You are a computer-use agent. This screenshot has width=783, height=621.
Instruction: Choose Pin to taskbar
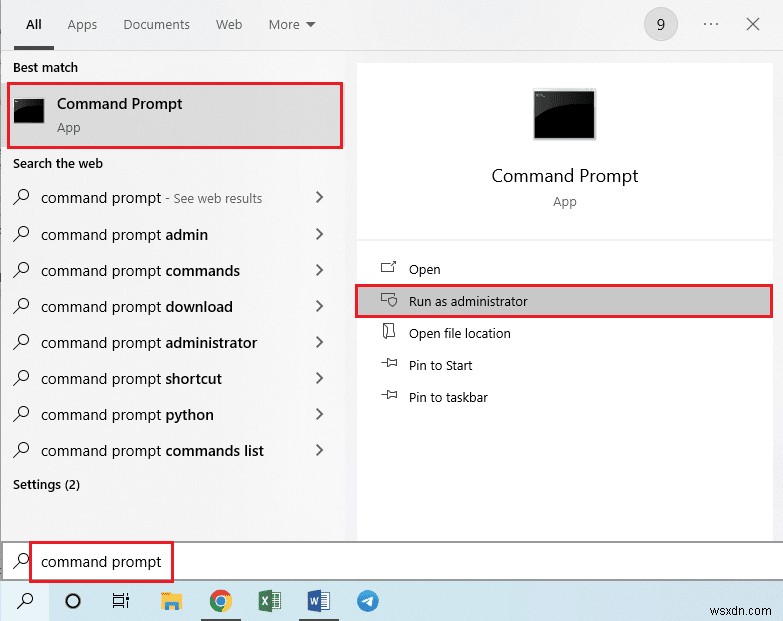(564, 397)
